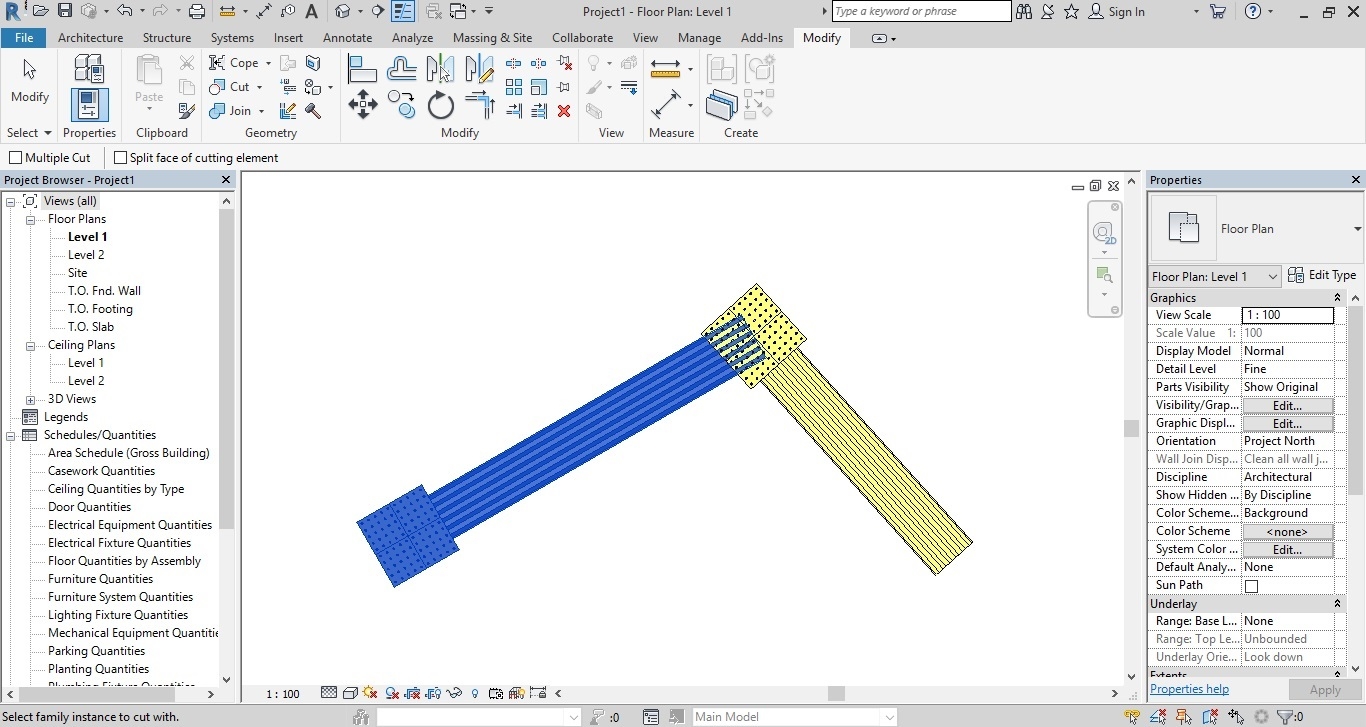Viewport: 1366px width, 727px height.
Task: Select the Copy tool
Action: tap(401, 104)
